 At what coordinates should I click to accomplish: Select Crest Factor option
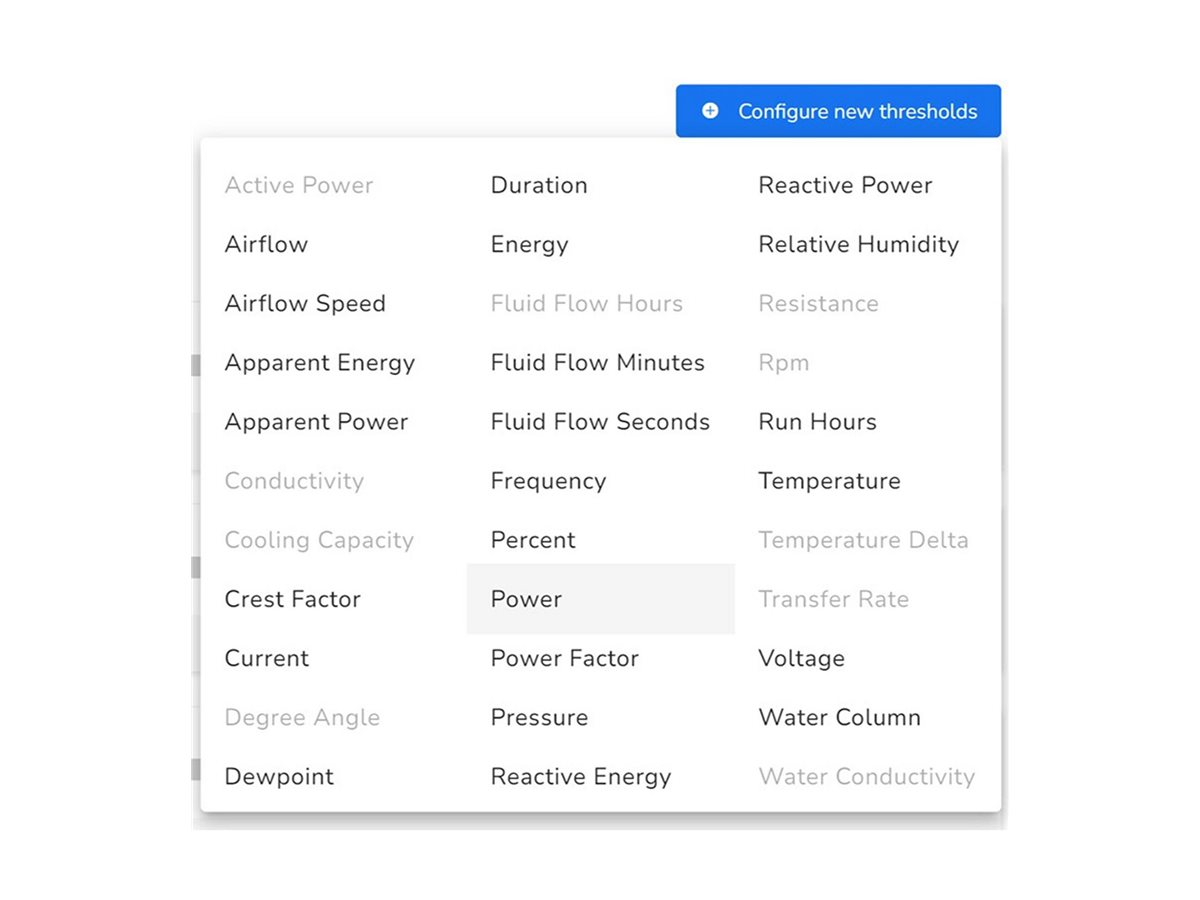point(292,599)
